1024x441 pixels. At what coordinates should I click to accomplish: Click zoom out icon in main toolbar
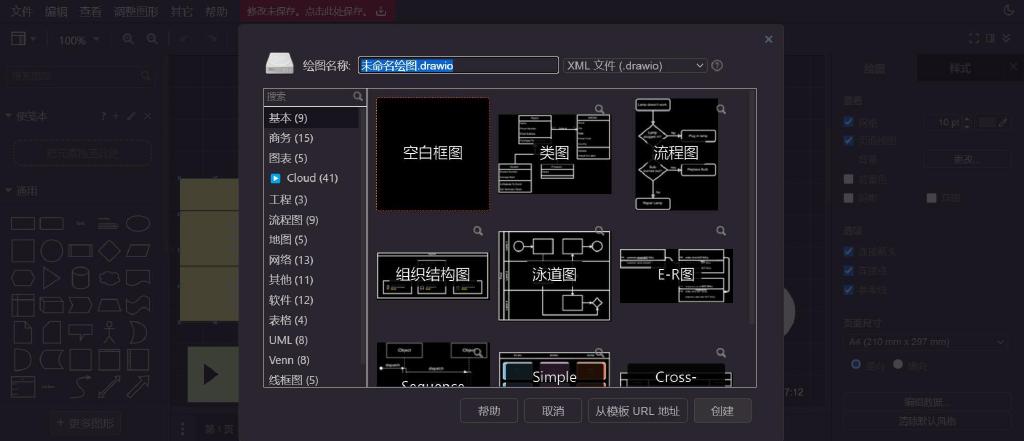coord(152,39)
